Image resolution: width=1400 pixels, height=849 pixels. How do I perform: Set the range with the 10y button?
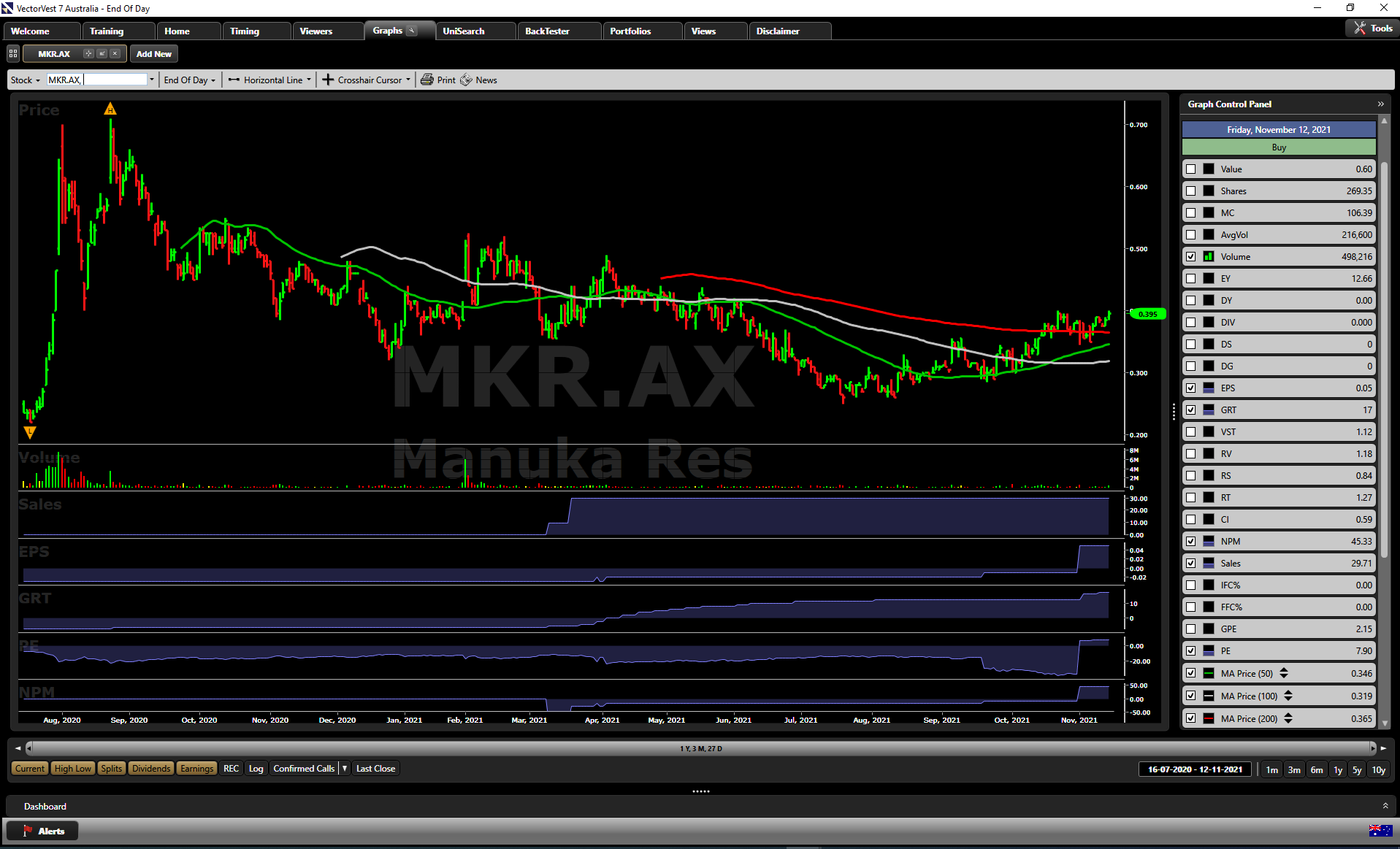(x=1379, y=769)
